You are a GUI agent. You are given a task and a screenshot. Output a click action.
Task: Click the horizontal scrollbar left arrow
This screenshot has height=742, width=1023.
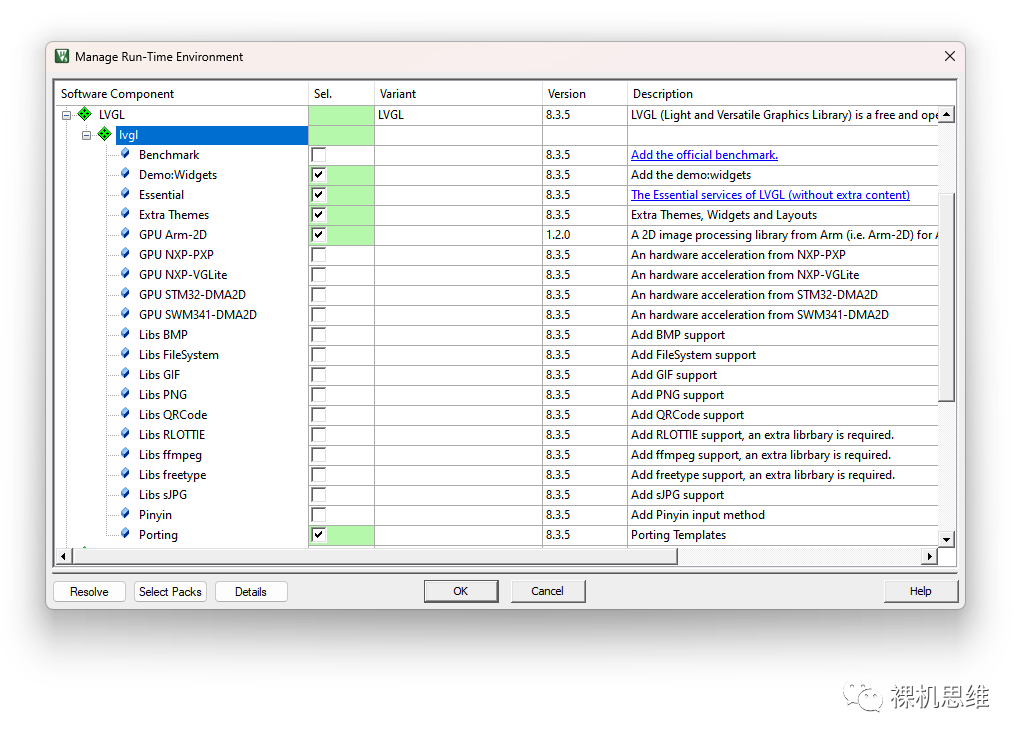(63, 556)
